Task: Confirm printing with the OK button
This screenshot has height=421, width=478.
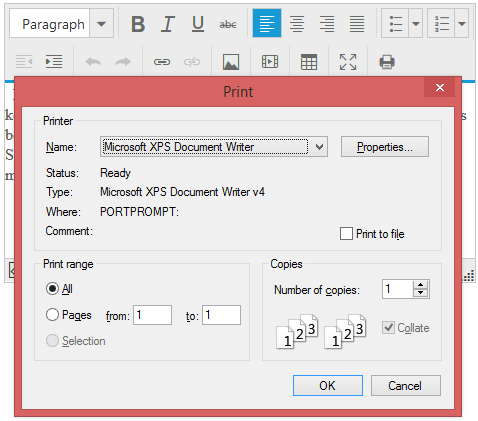Action: [x=328, y=386]
